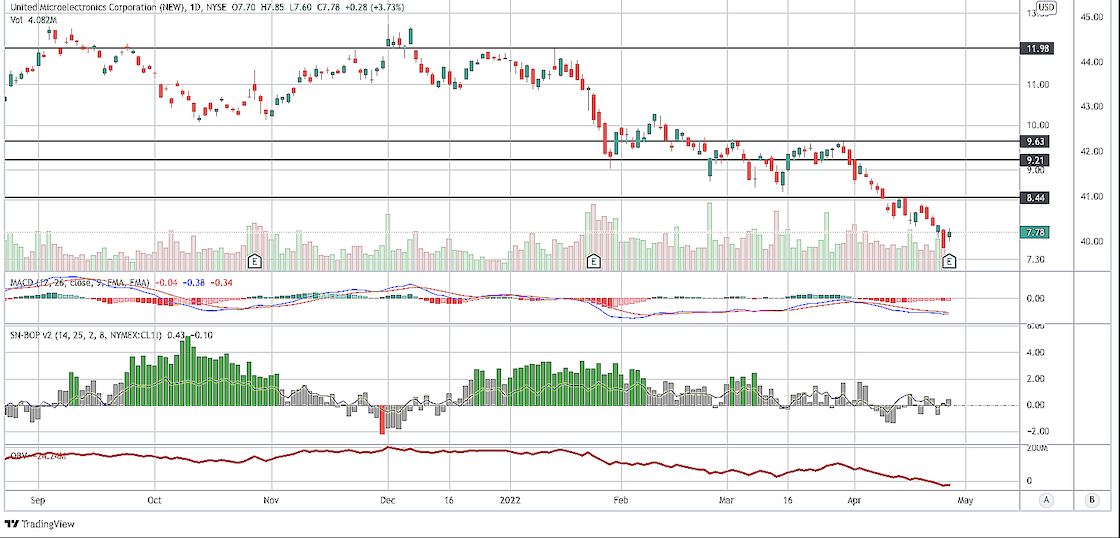Click the 45.00 value on outer price scale
The image size is (1120, 538).
[x=1093, y=16]
